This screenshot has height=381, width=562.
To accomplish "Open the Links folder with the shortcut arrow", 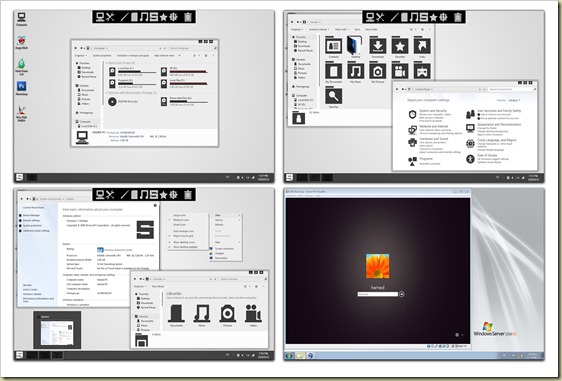I will [x=422, y=47].
